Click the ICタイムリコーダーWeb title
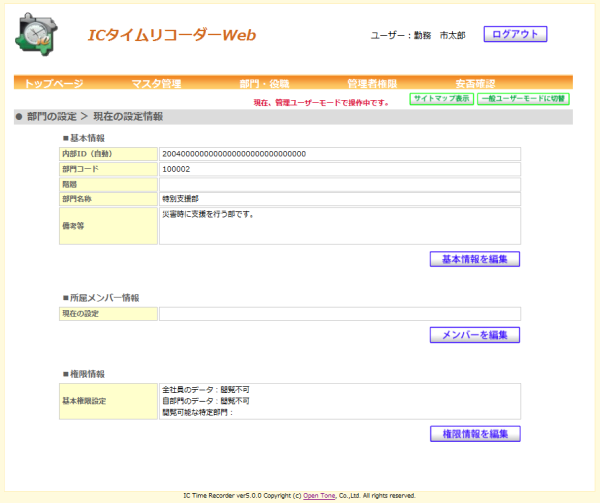 [172, 35]
